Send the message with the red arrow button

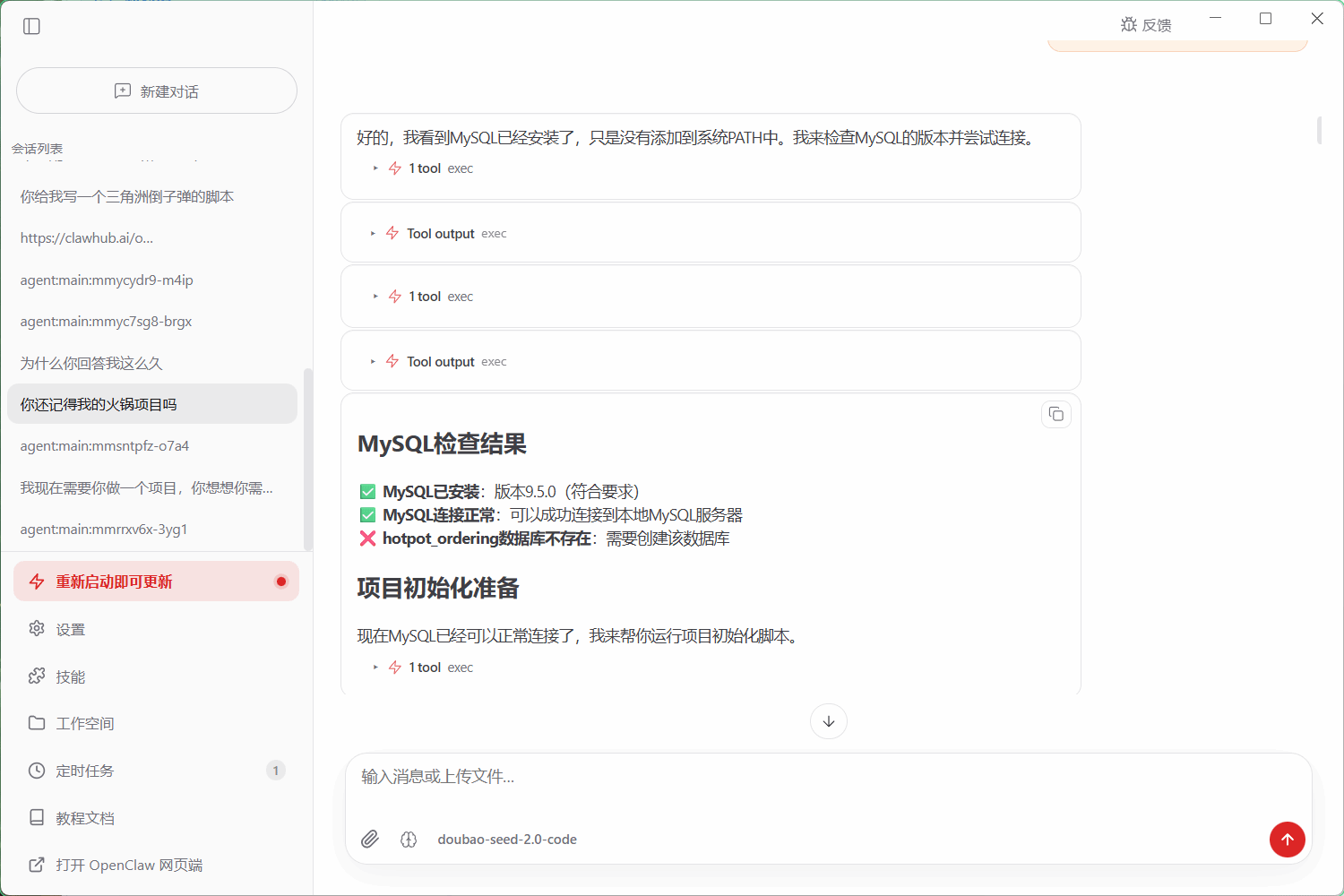pos(1288,840)
